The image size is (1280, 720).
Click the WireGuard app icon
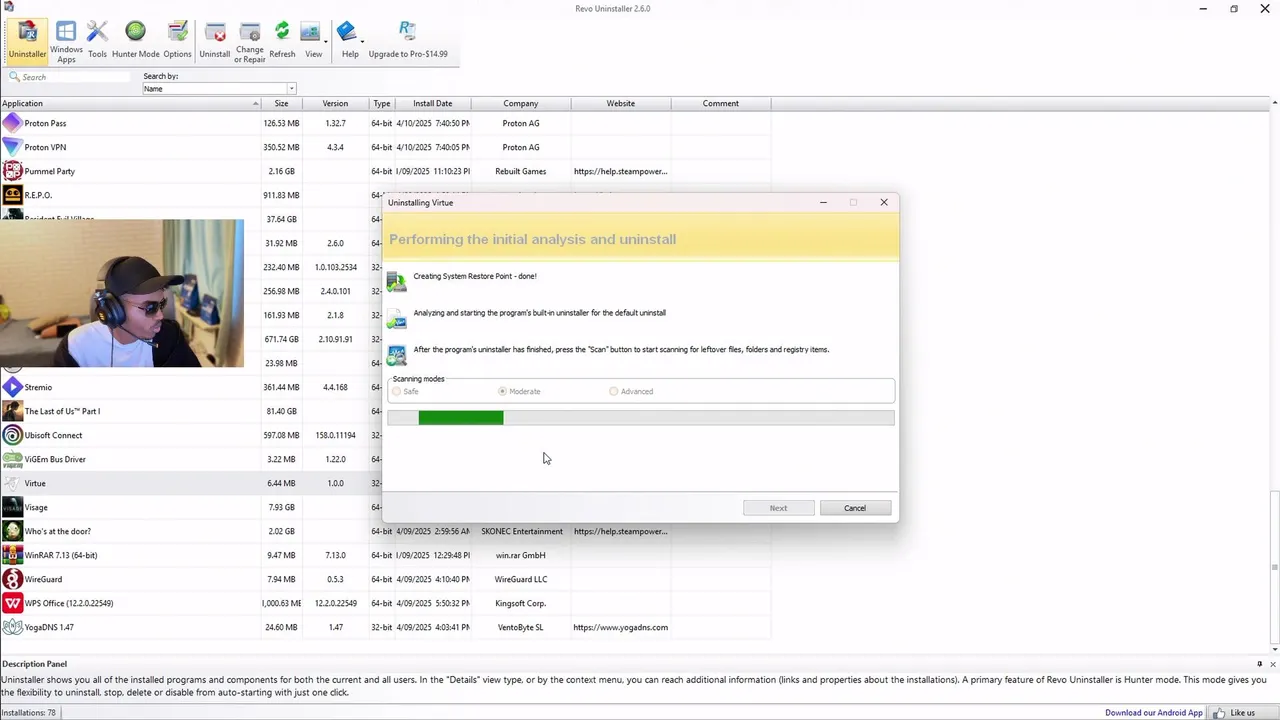(12, 579)
